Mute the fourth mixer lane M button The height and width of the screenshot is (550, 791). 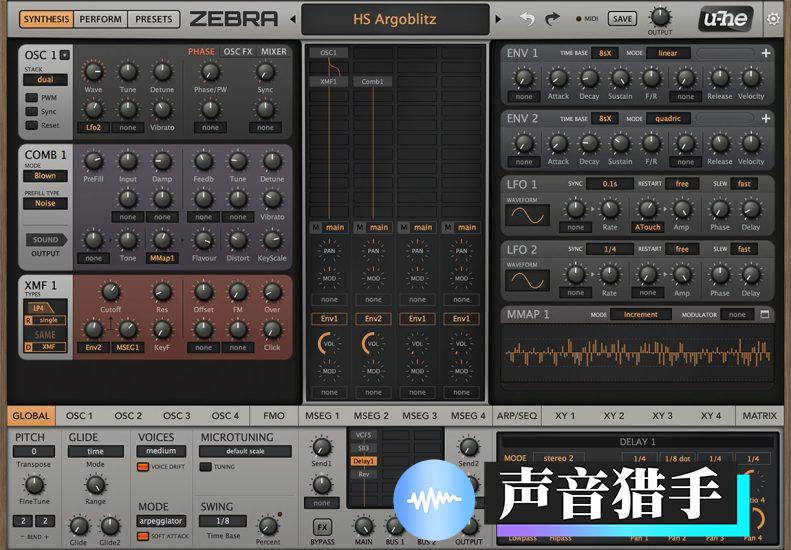(x=448, y=228)
